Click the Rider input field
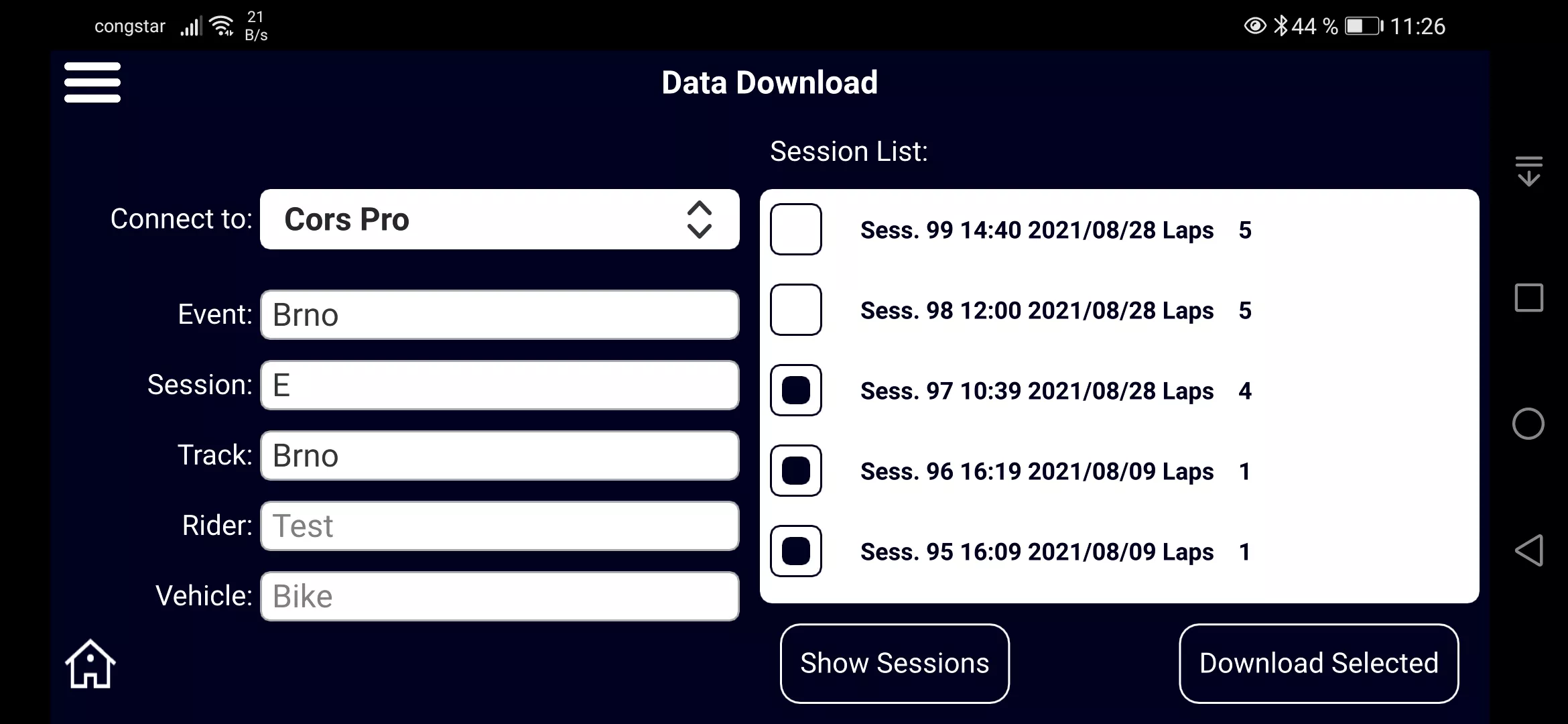1568x724 pixels. (x=500, y=526)
